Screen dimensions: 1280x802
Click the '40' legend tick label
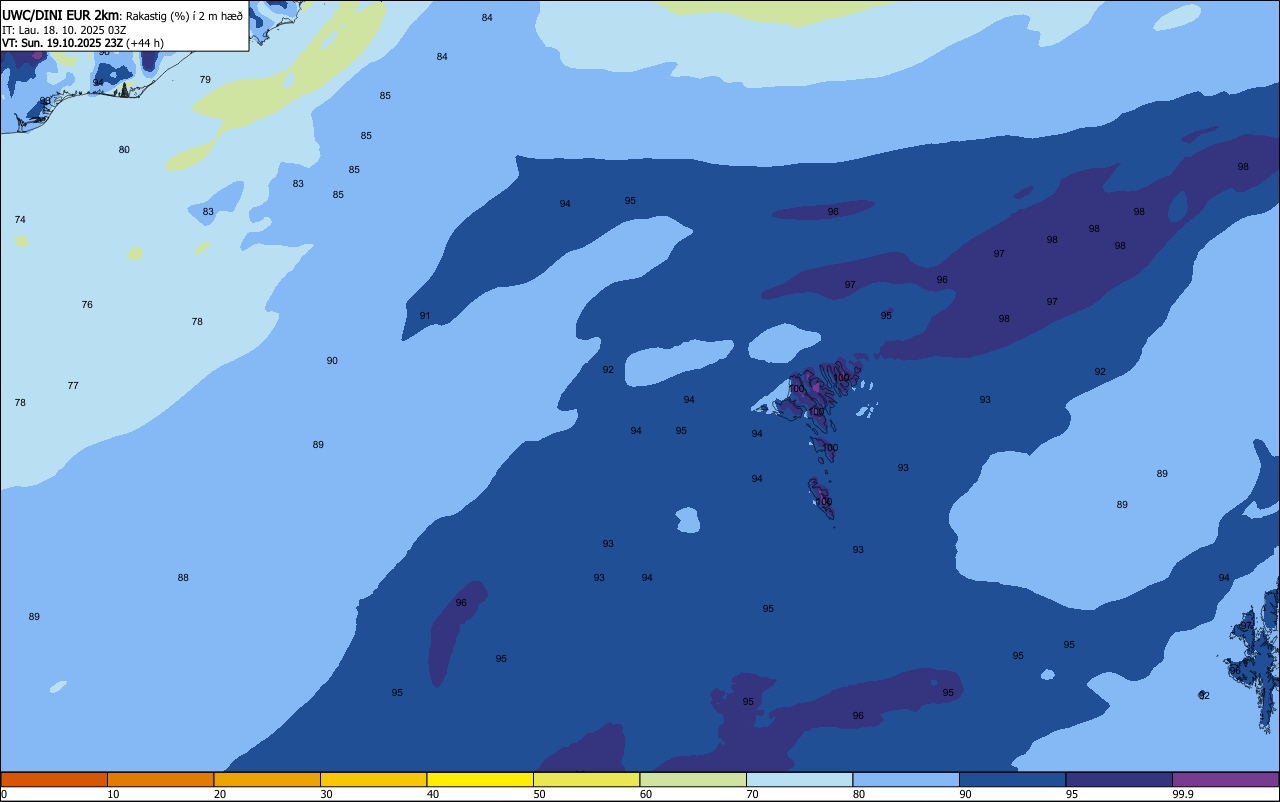(x=433, y=794)
